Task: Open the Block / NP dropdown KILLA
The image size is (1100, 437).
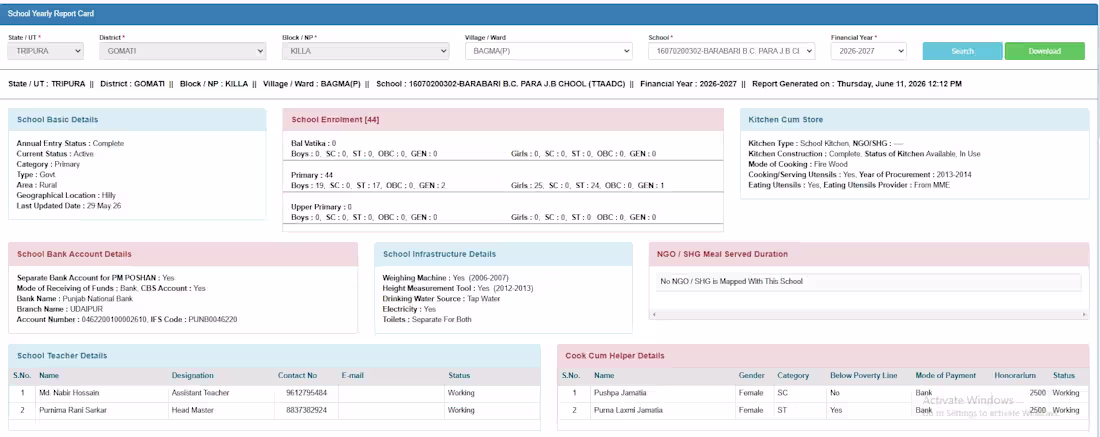Action: 365,51
